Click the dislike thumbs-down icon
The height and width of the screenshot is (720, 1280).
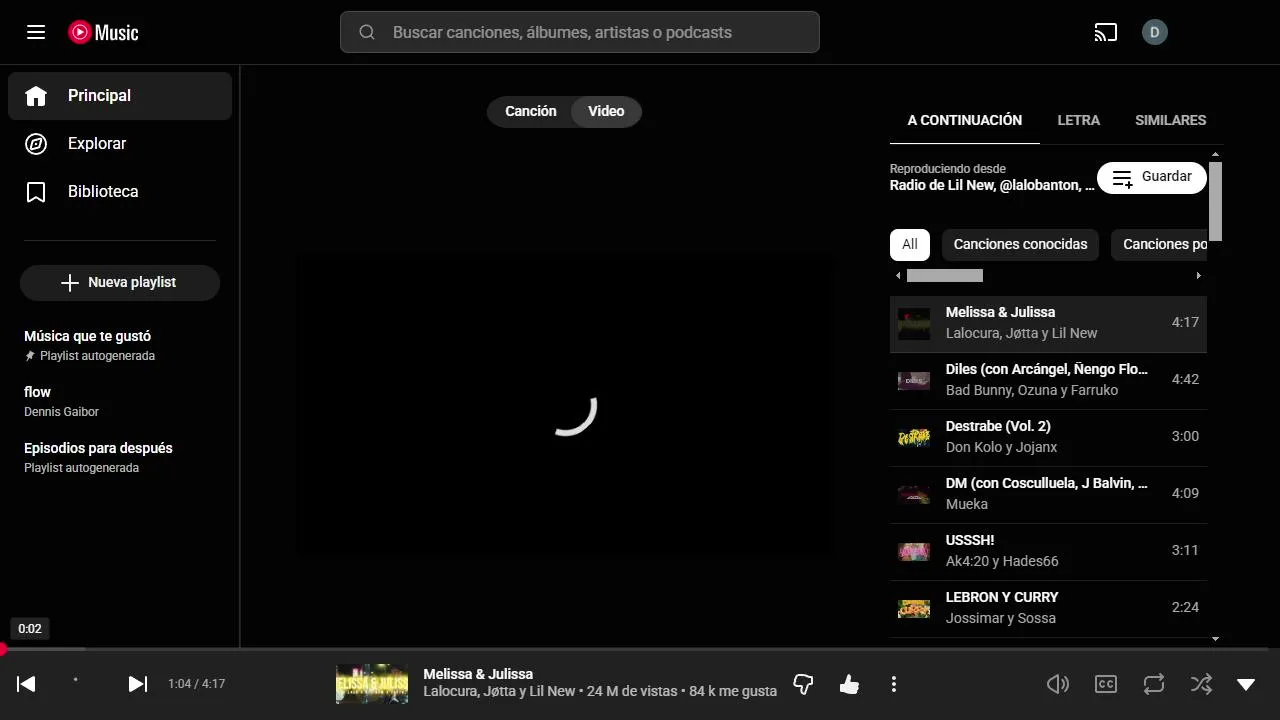point(803,684)
